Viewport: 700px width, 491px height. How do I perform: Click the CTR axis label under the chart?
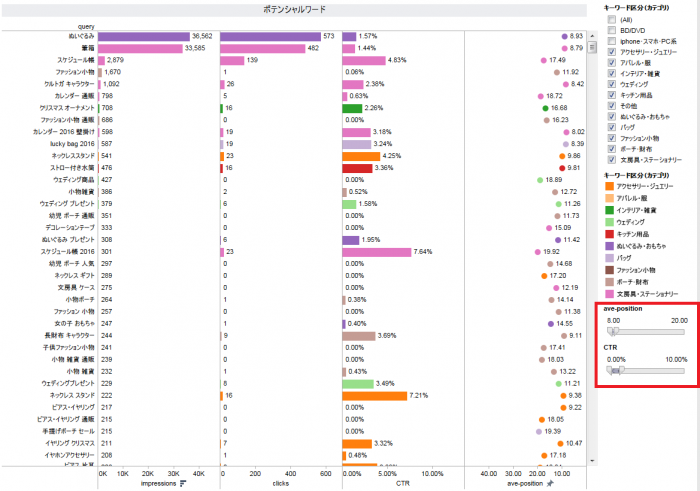(x=403, y=483)
